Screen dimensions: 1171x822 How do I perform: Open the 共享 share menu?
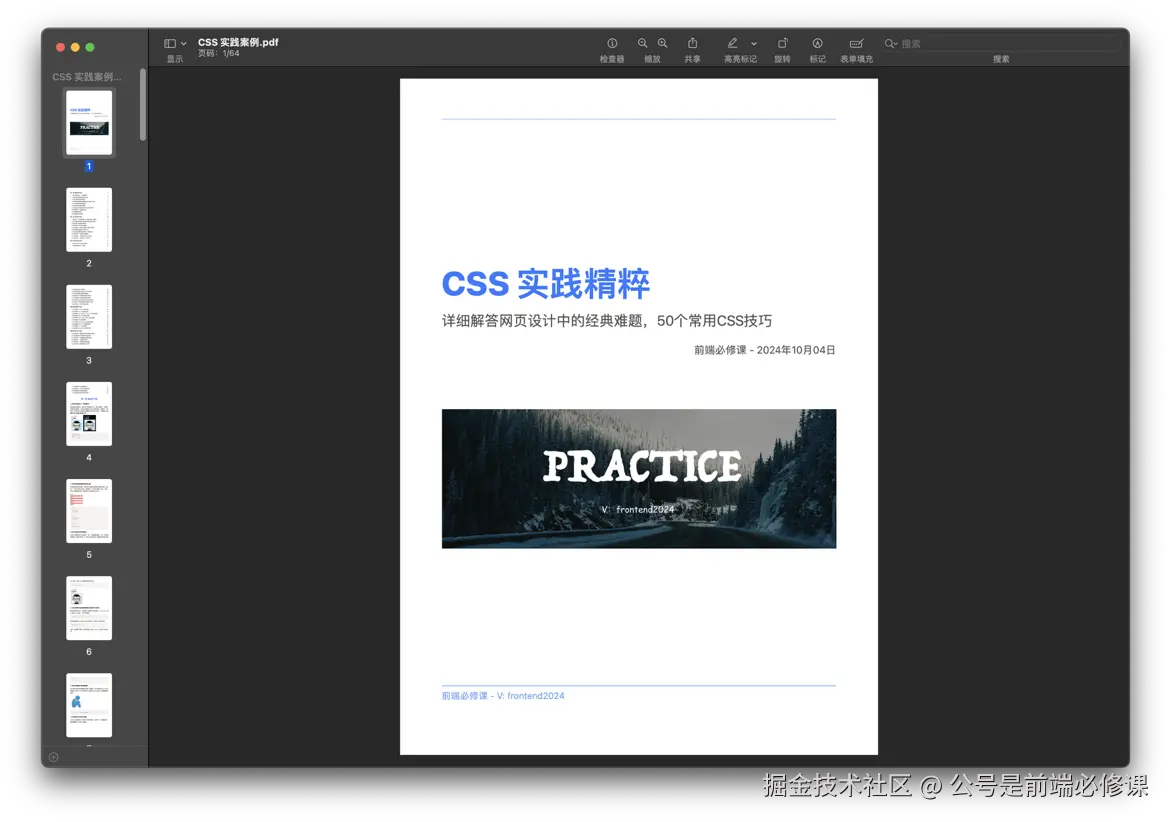pos(692,43)
